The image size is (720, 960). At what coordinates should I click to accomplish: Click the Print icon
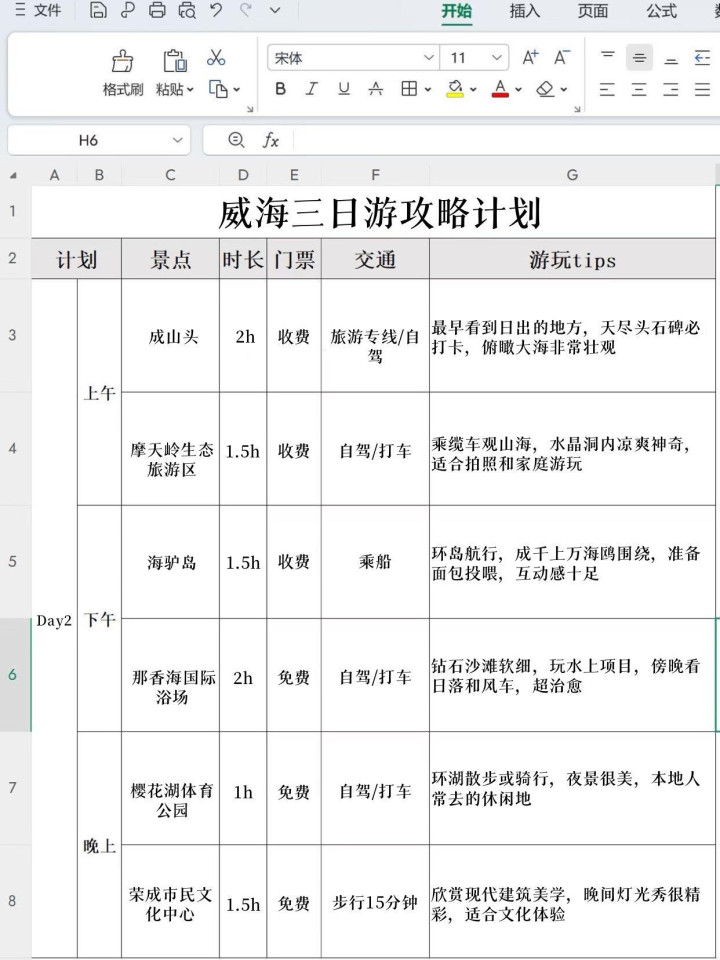(x=157, y=11)
